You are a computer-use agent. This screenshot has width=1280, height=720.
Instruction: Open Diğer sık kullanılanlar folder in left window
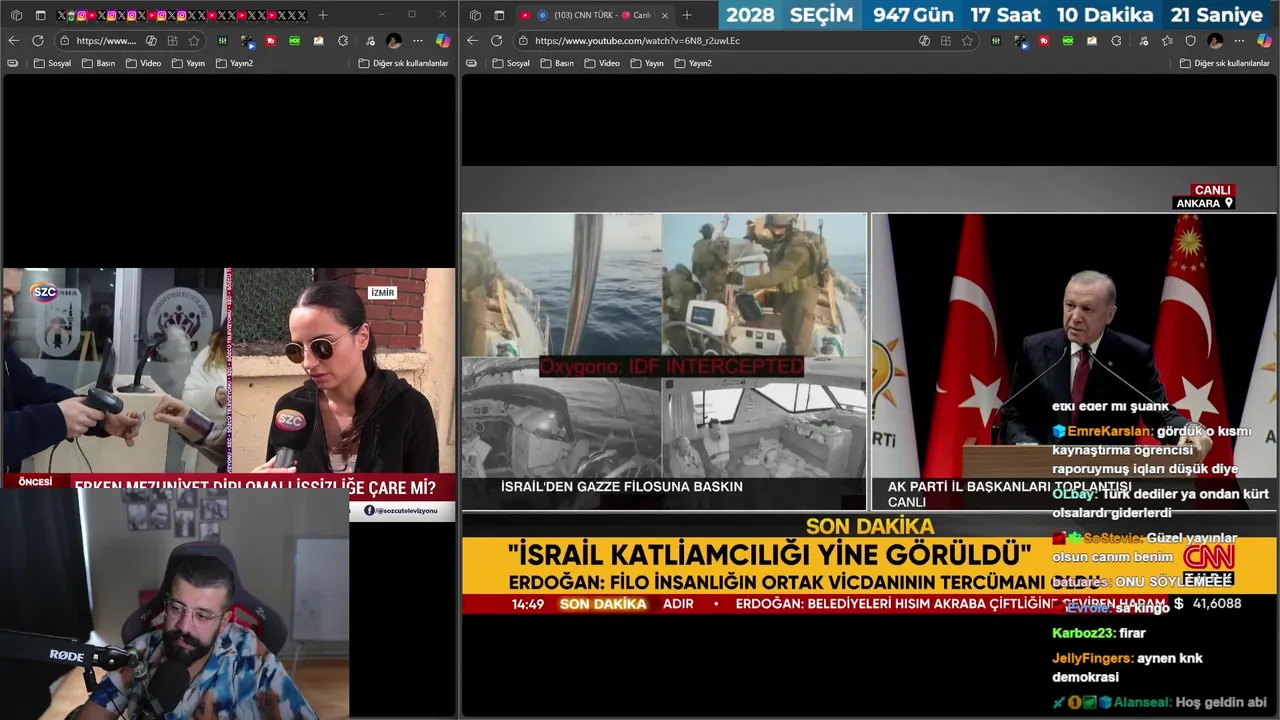404,63
